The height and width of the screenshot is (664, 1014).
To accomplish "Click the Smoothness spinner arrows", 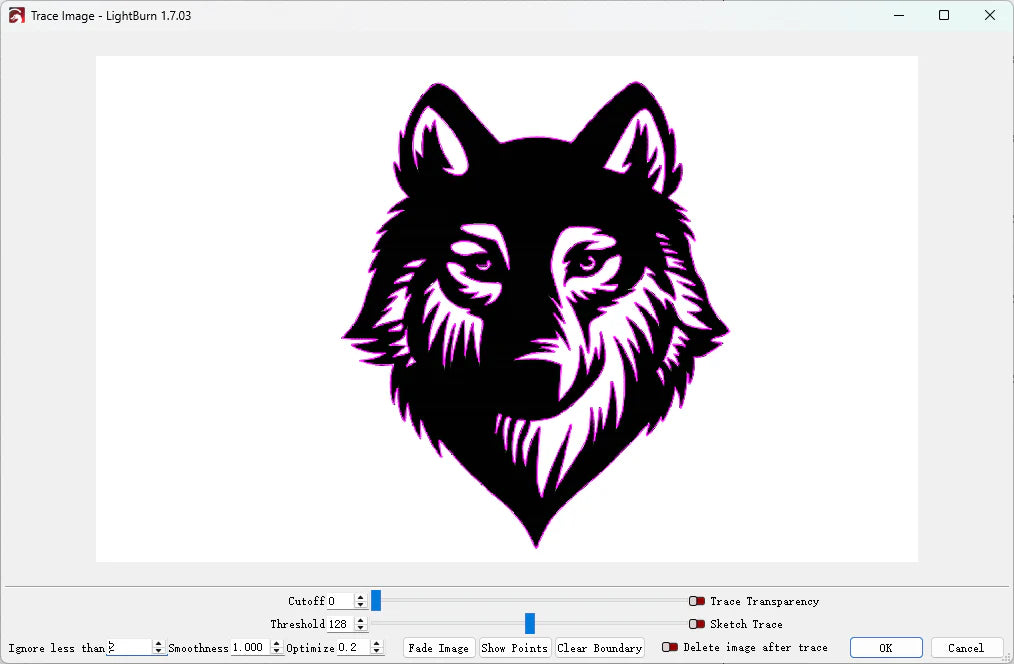I will pos(277,648).
